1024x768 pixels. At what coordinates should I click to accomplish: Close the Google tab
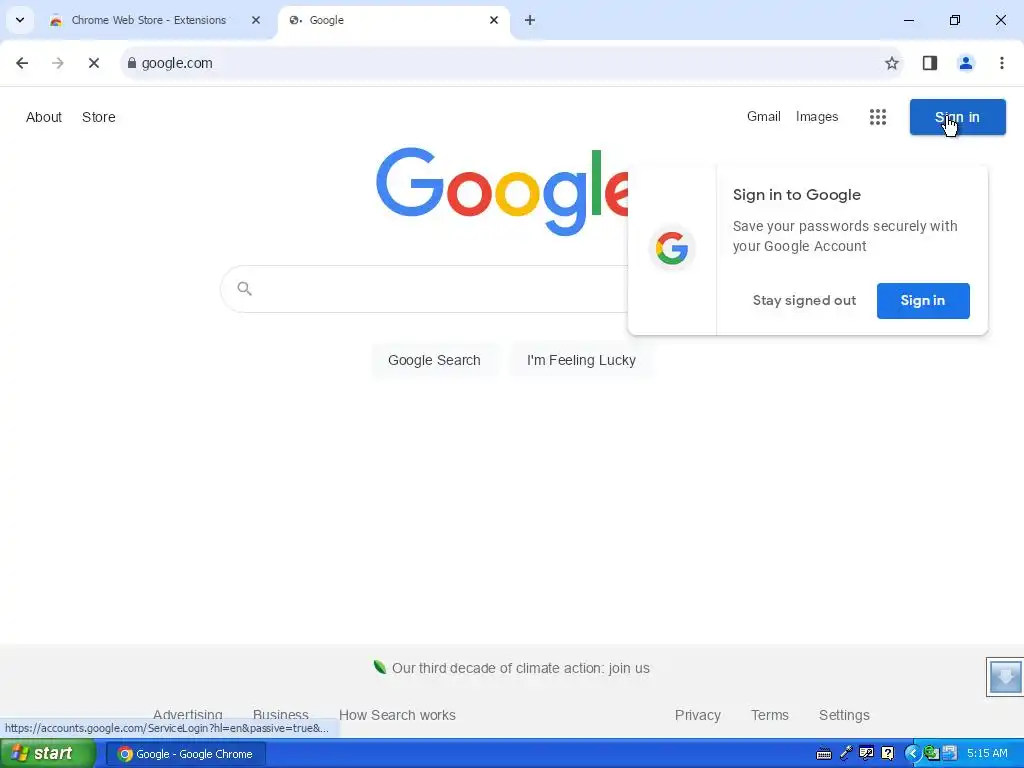(494, 20)
